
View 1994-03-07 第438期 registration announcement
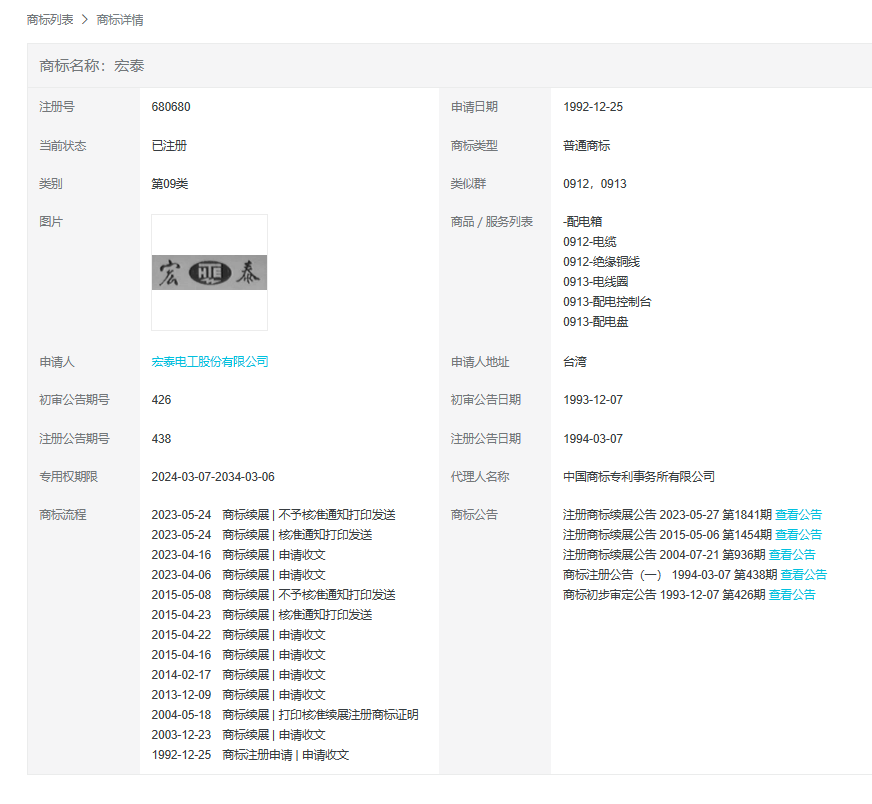pos(804,575)
